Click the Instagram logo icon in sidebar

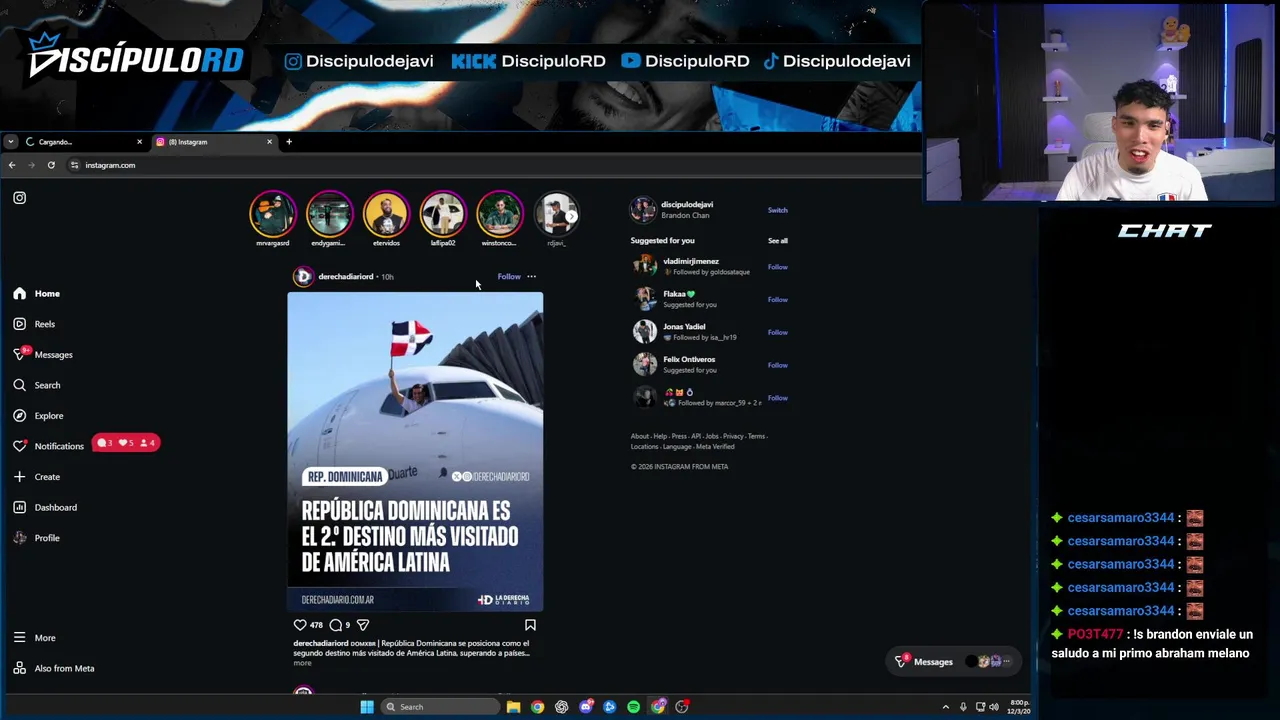click(x=19, y=198)
